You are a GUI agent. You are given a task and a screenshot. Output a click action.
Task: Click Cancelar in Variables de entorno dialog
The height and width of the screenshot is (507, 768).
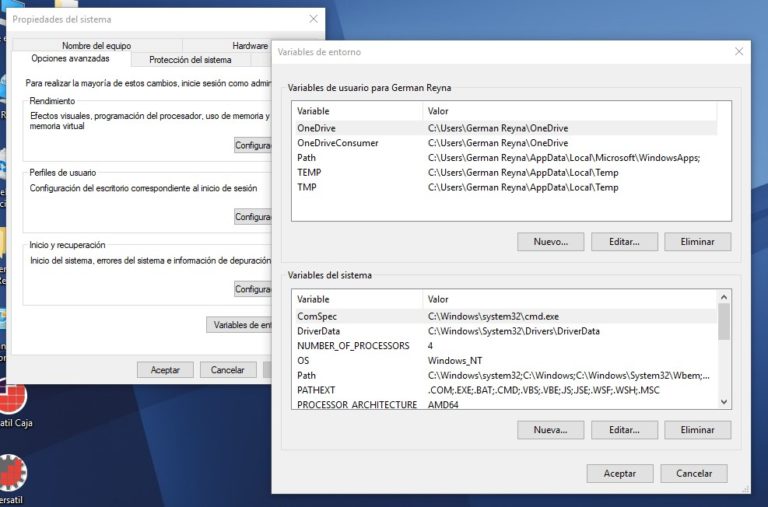tap(693, 473)
